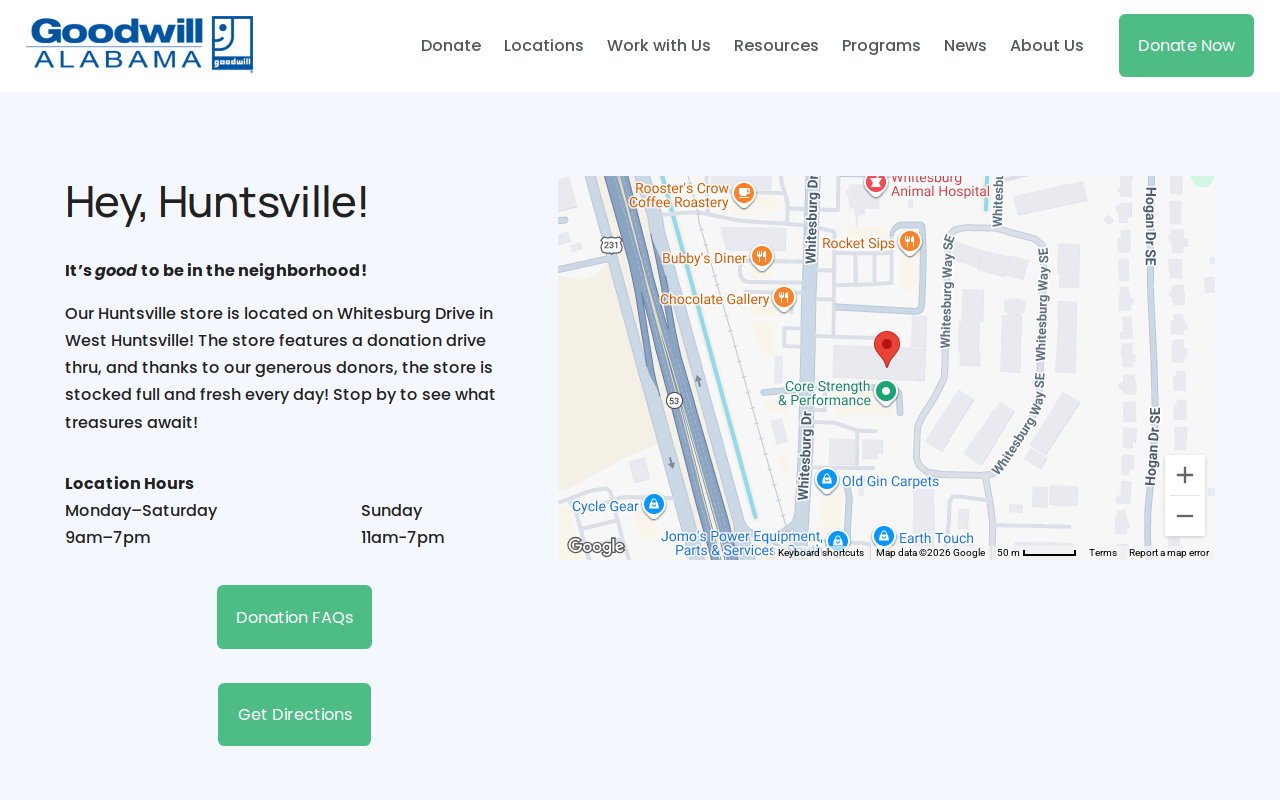Click the Monday–Saturday hours text

pyautogui.click(x=141, y=510)
